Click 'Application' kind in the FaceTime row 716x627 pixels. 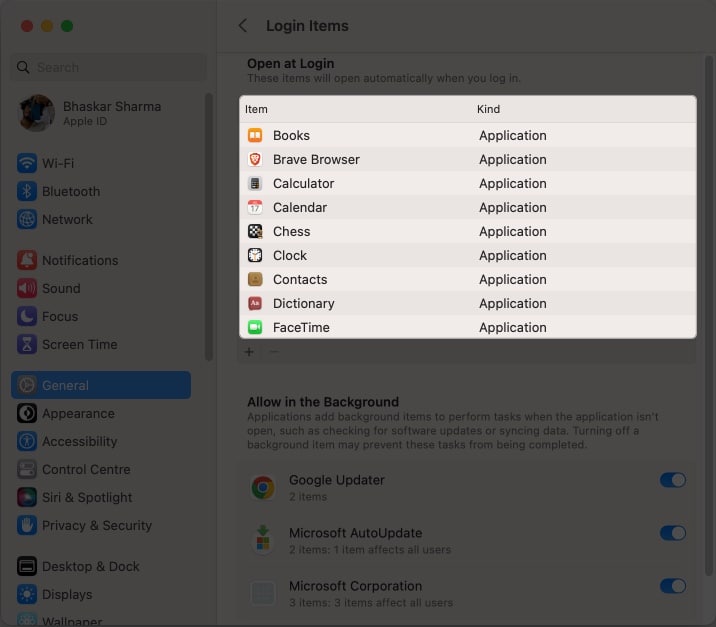point(513,327)
